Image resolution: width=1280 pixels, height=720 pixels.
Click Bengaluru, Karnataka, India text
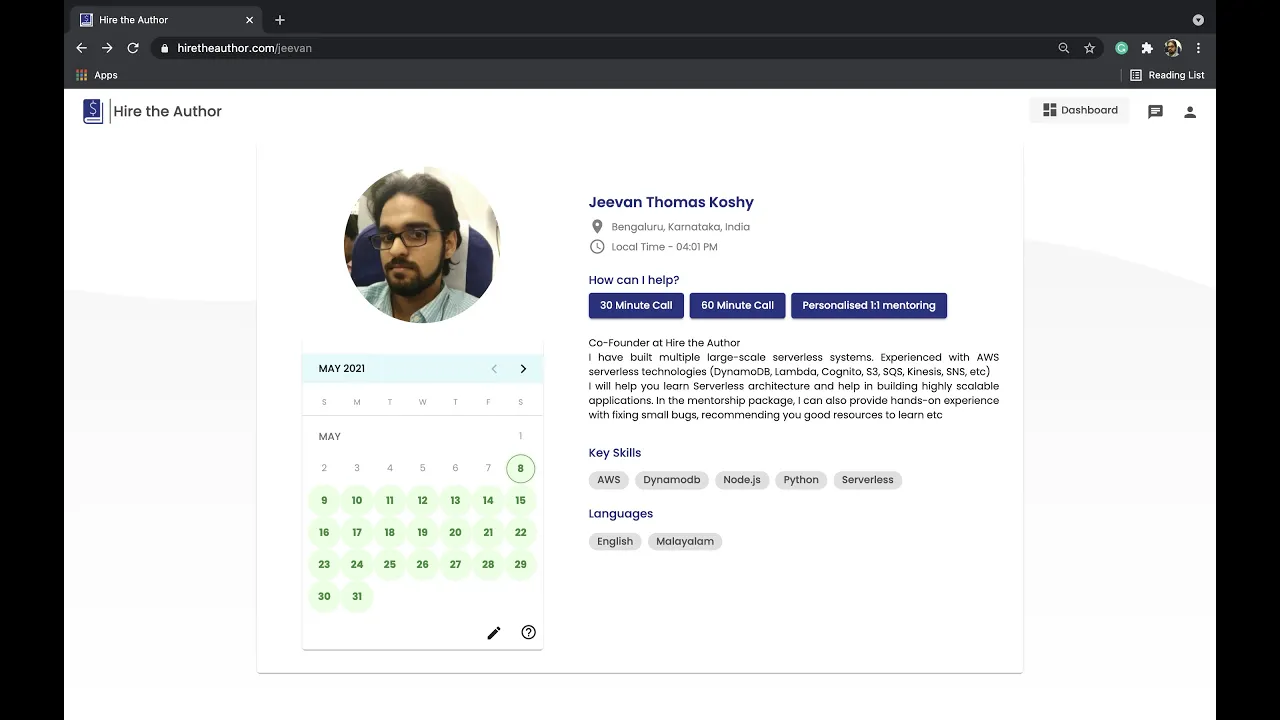tap(681, 227)
